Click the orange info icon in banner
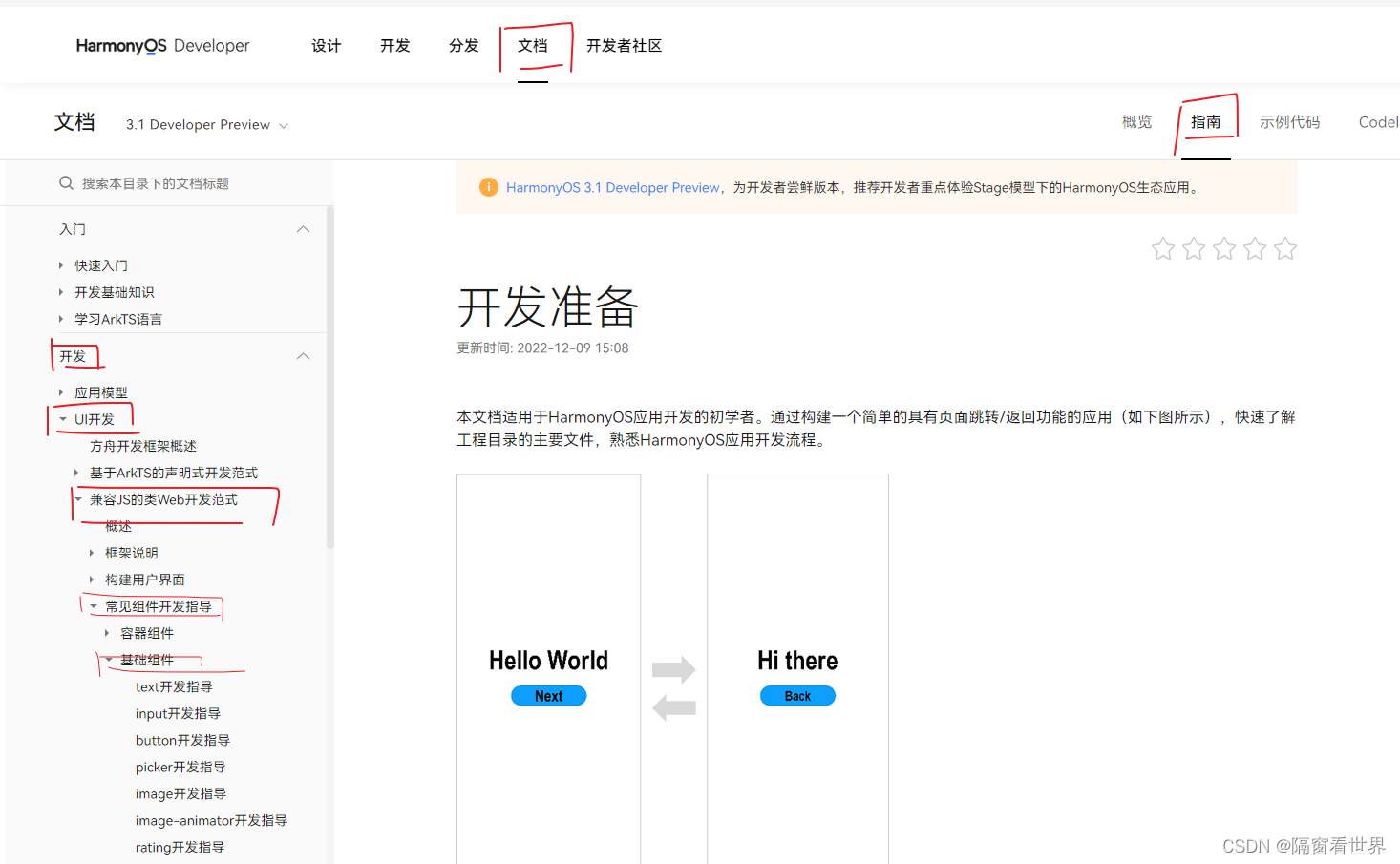Image resolution: width=1400 pixels, height=864 pixels. (488, 187)
